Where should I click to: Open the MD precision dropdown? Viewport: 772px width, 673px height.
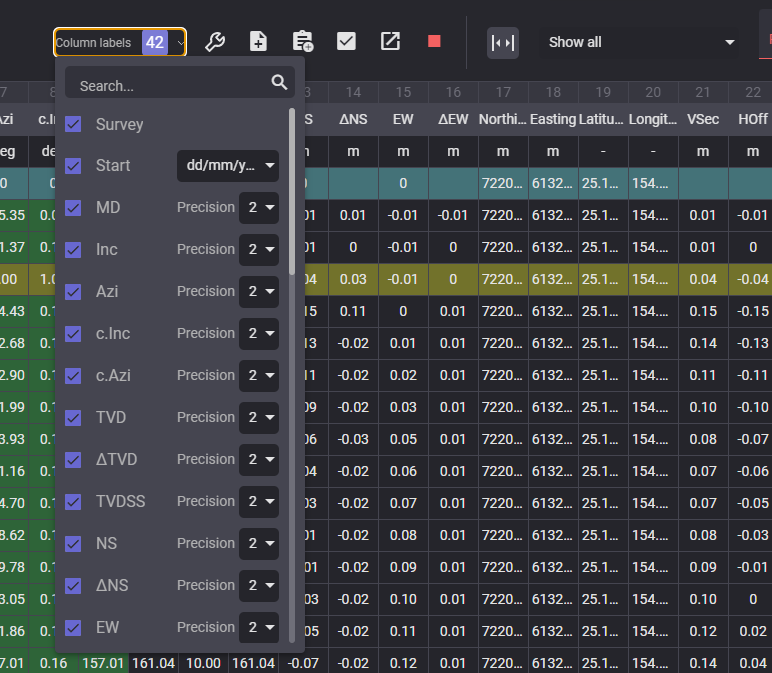coord(259,208)
